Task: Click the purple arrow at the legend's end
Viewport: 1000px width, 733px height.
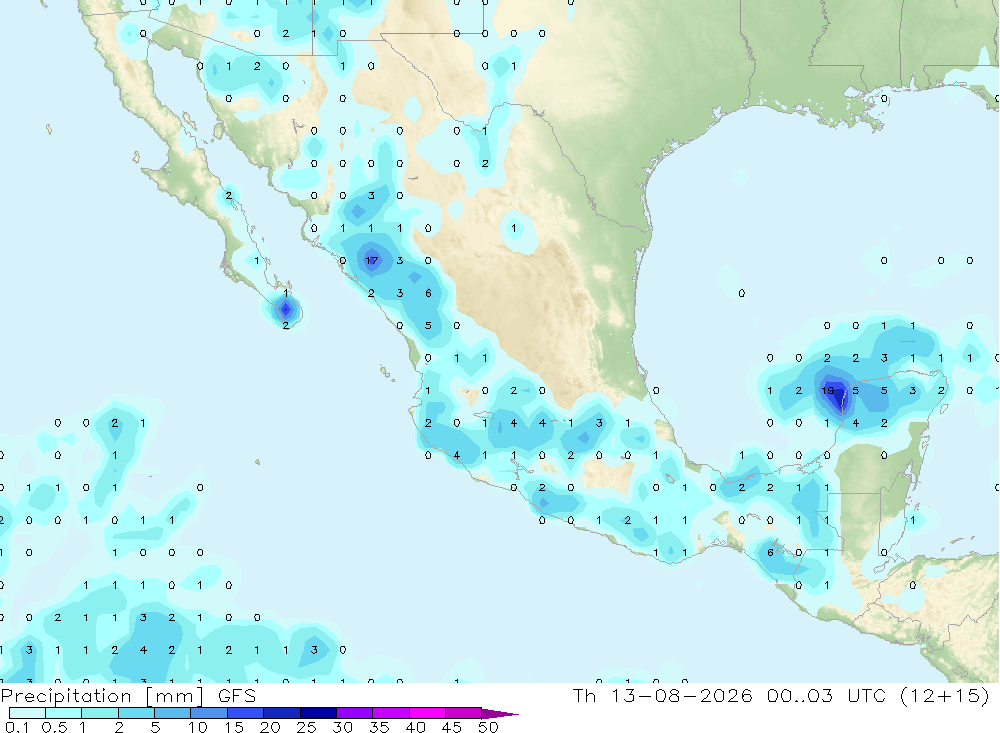Action: (500, 714)
